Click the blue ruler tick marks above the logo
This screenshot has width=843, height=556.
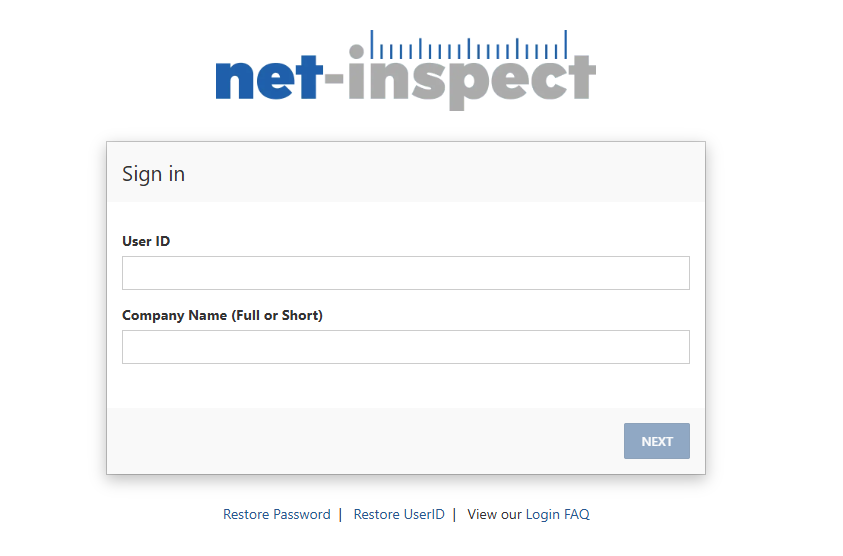click(468, 46)
